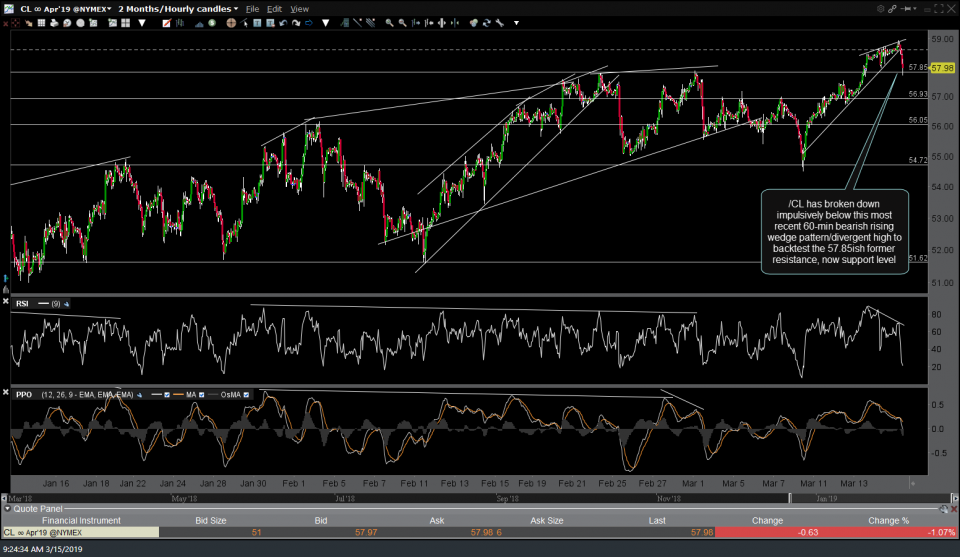Click the gray OsMA line color swatch

213,395
